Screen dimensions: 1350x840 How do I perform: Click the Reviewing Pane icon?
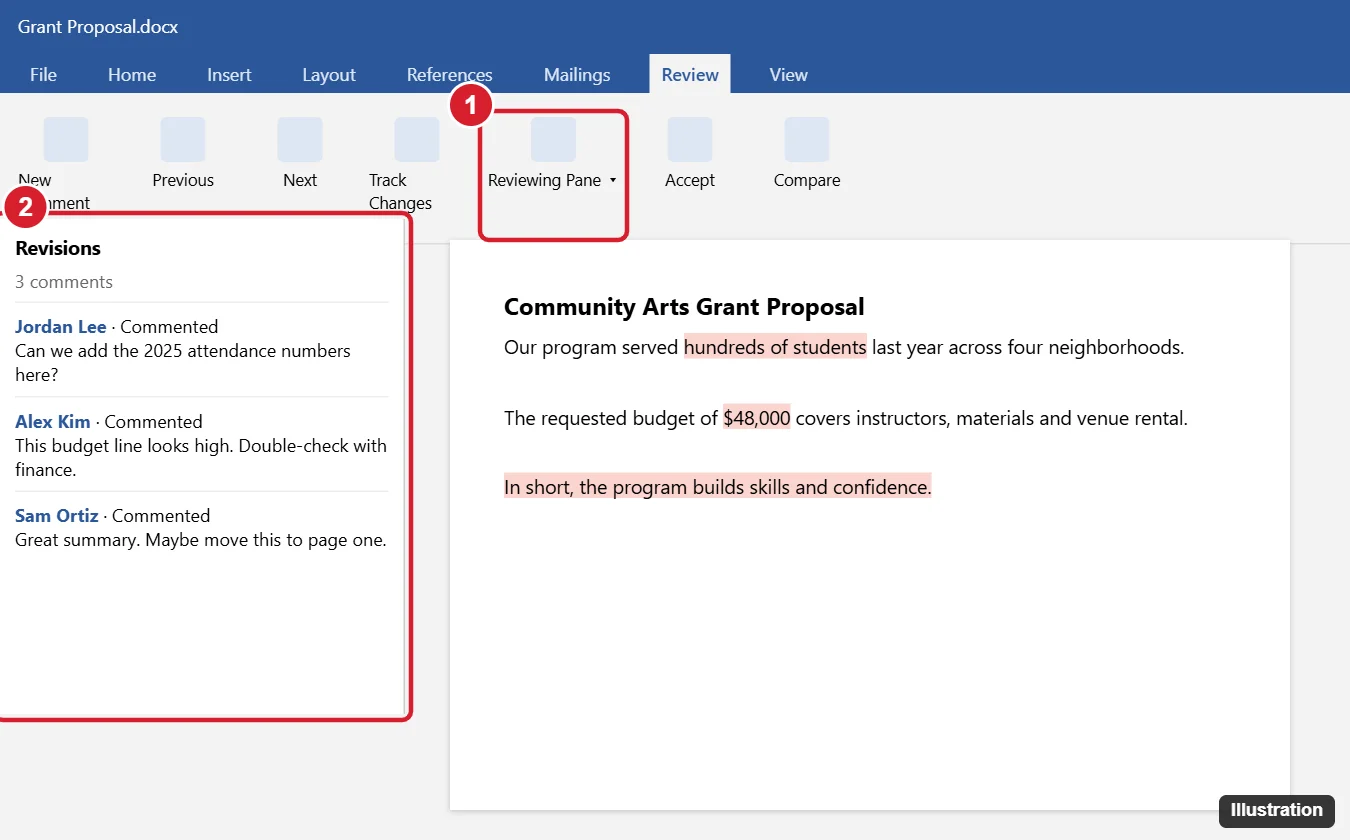[553, 139]
